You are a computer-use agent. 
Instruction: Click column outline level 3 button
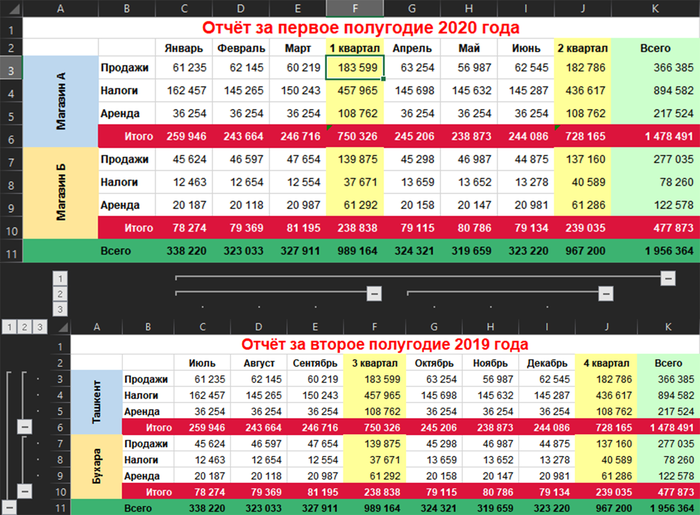tap(60, 310)
